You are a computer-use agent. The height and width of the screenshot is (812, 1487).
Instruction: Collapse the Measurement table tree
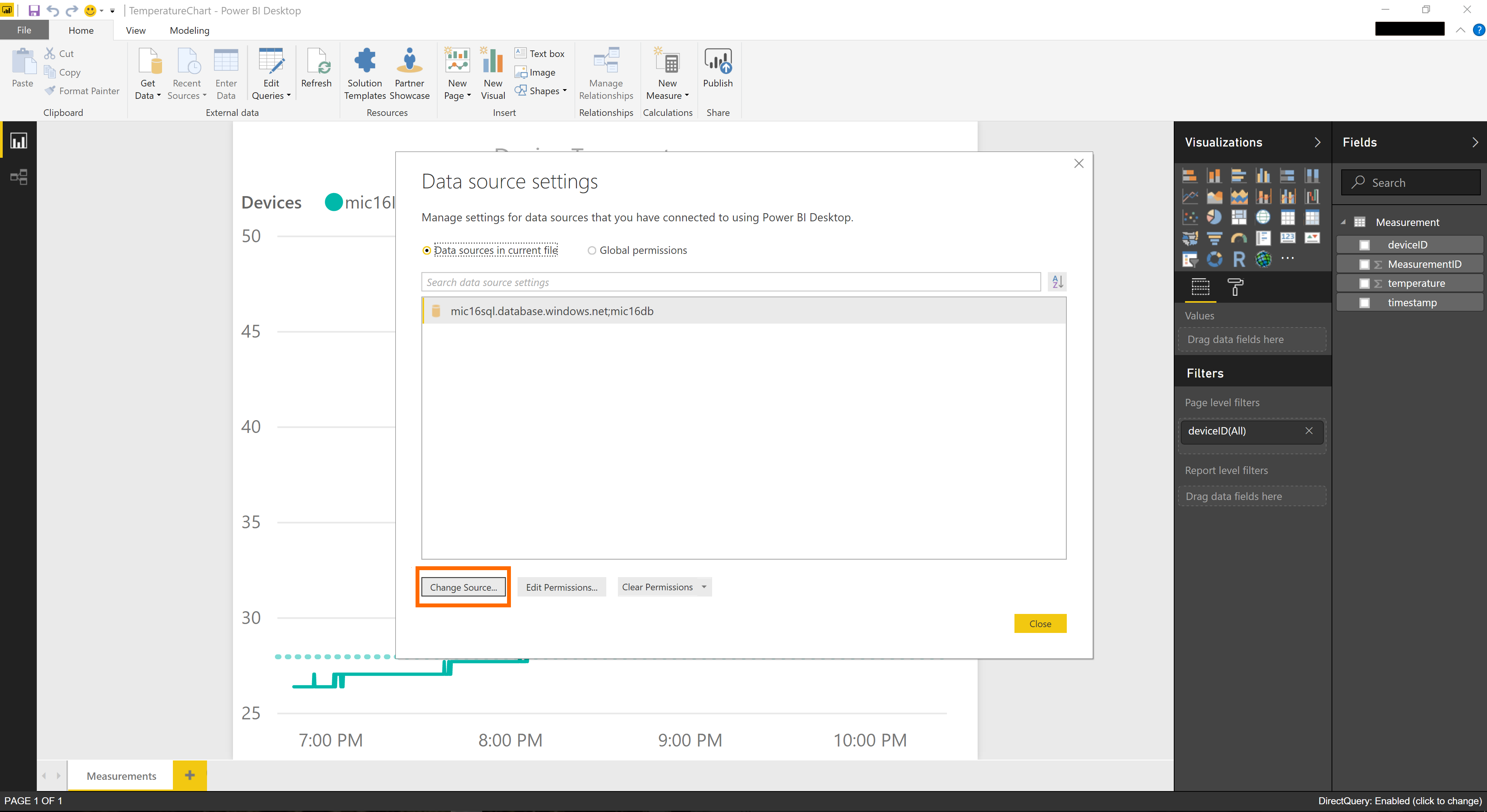point(1343,222)
